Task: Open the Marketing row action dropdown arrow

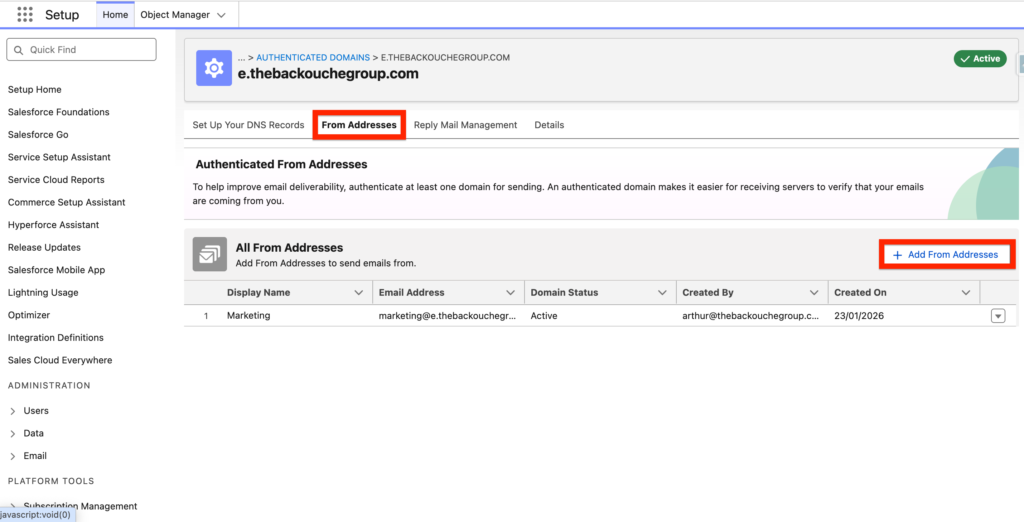Action: [997, 316]
